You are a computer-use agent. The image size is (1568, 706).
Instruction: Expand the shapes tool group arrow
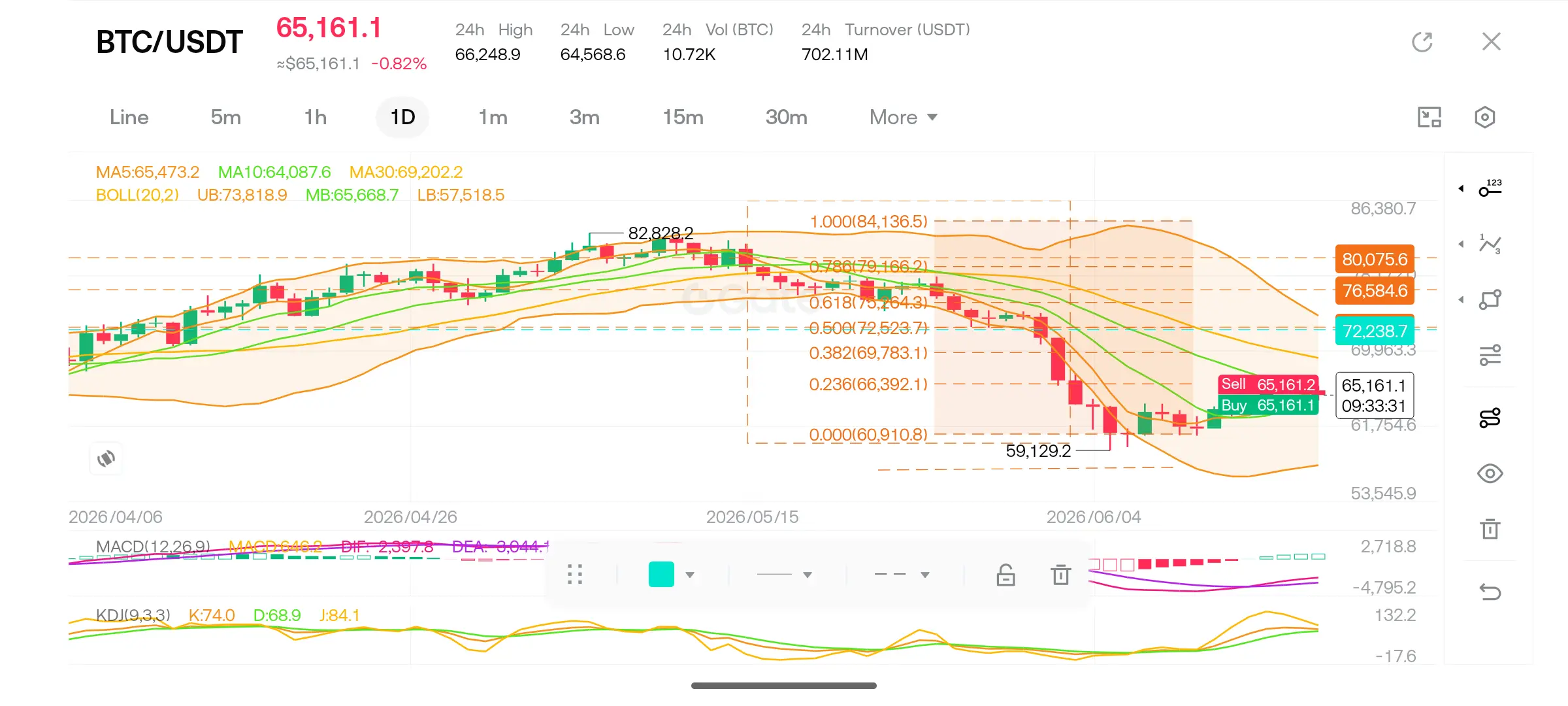coord(1461,299)
